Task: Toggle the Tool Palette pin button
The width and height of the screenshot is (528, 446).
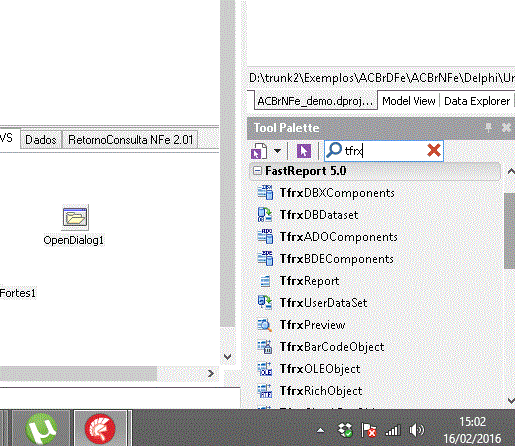Action: point(488,128)
